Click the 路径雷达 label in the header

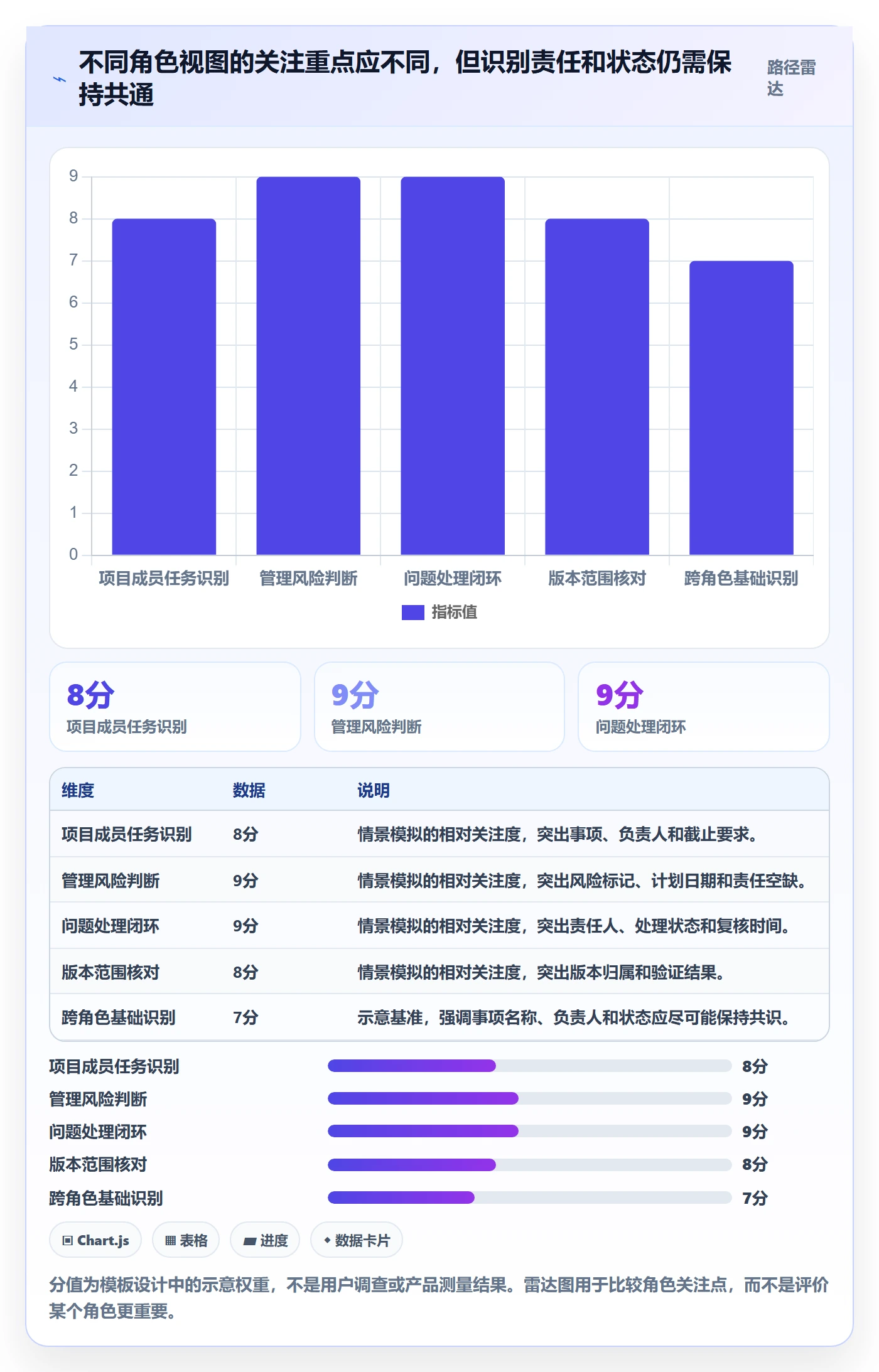pos(791,78)
